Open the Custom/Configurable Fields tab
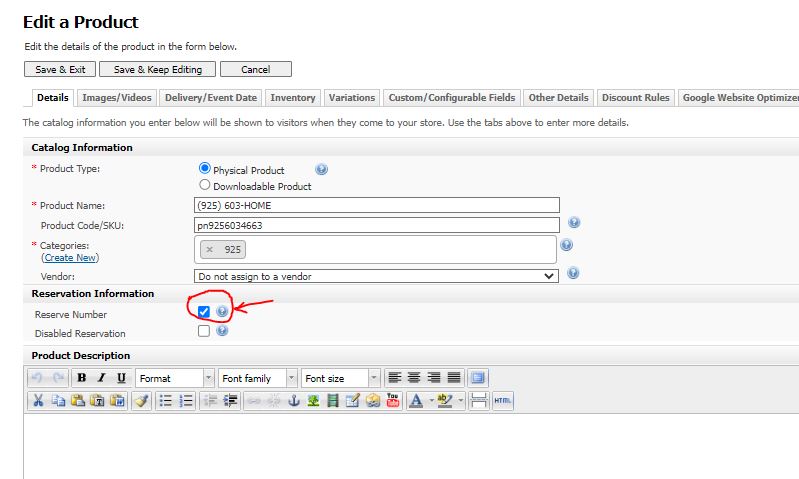 tap(451, 97)
